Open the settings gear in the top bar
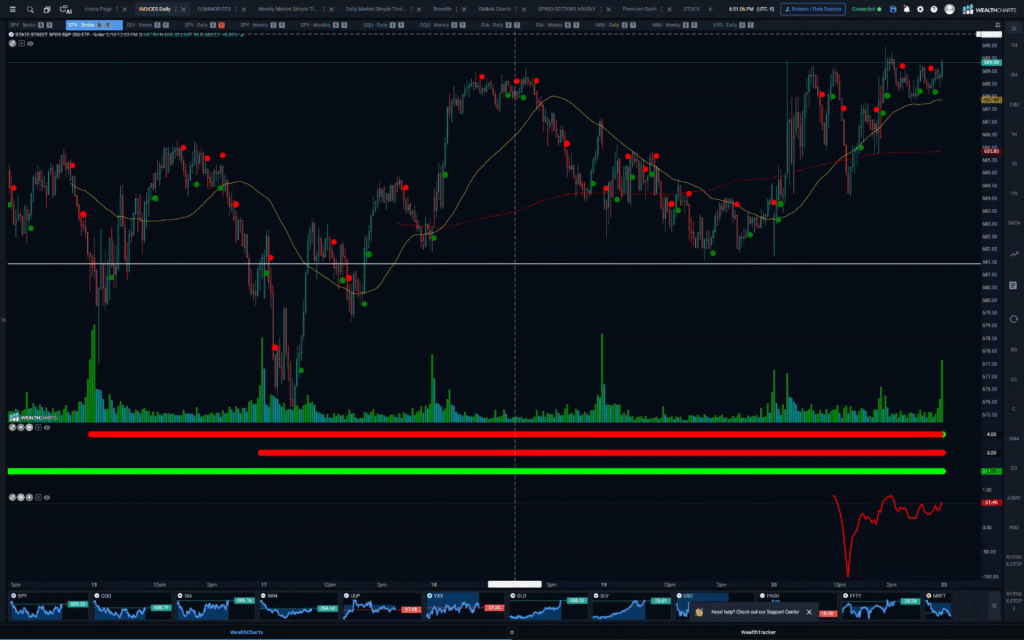Image resolution: width=1024 pixels, height=640 pixels. click(x=920, y=9)
